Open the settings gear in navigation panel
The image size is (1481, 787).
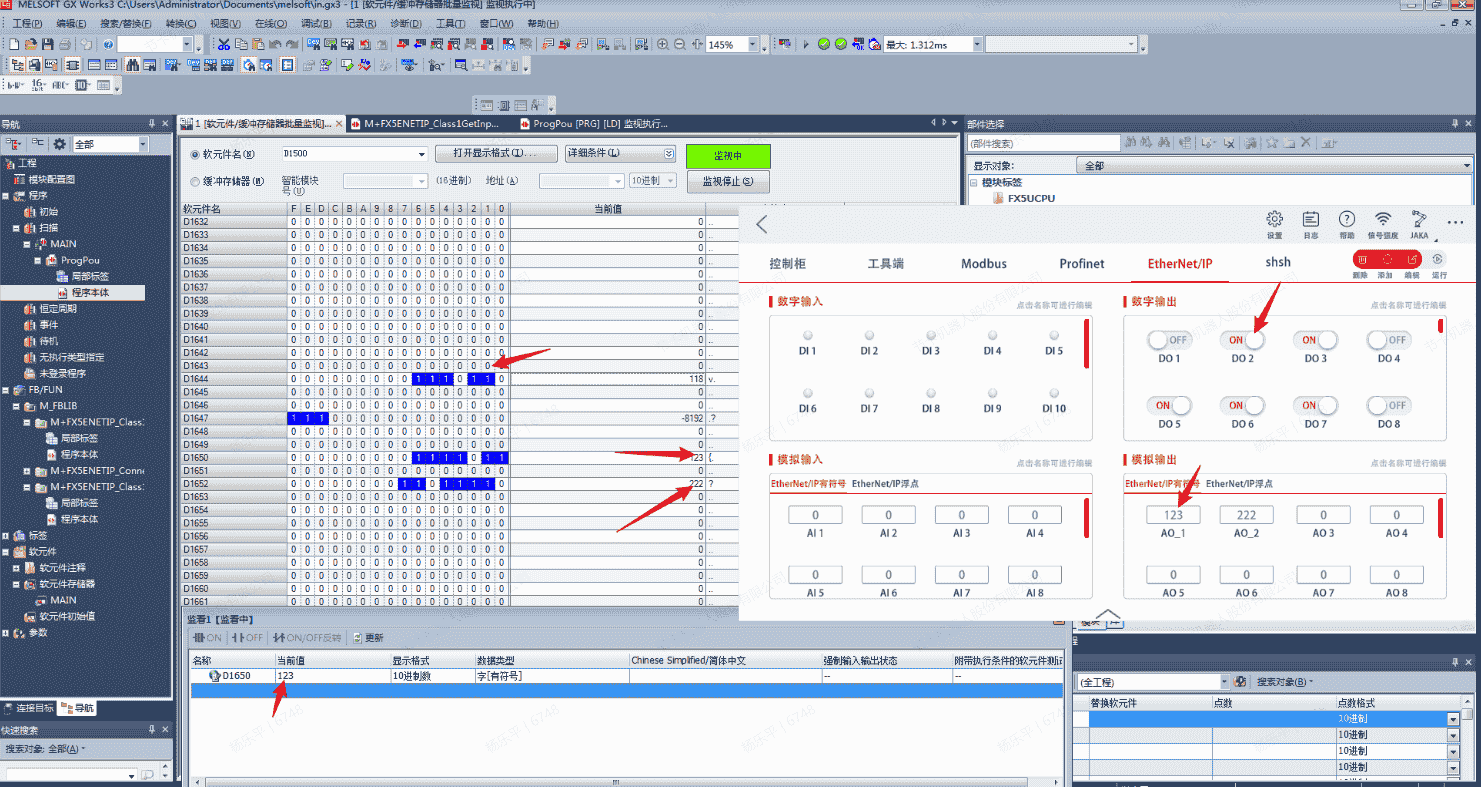(x=60, y=145)
